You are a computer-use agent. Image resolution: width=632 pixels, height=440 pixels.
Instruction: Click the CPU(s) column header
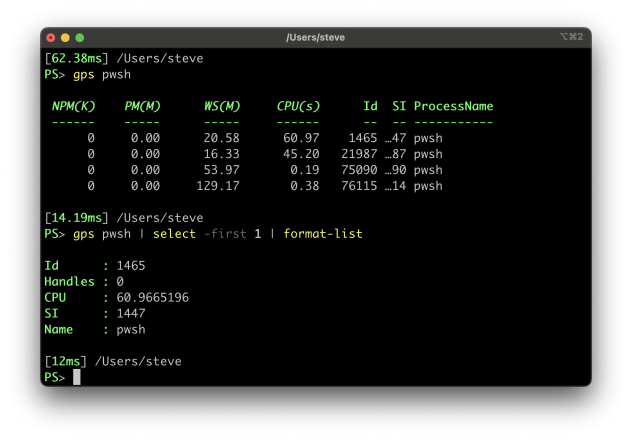click(x=297, y=106)
